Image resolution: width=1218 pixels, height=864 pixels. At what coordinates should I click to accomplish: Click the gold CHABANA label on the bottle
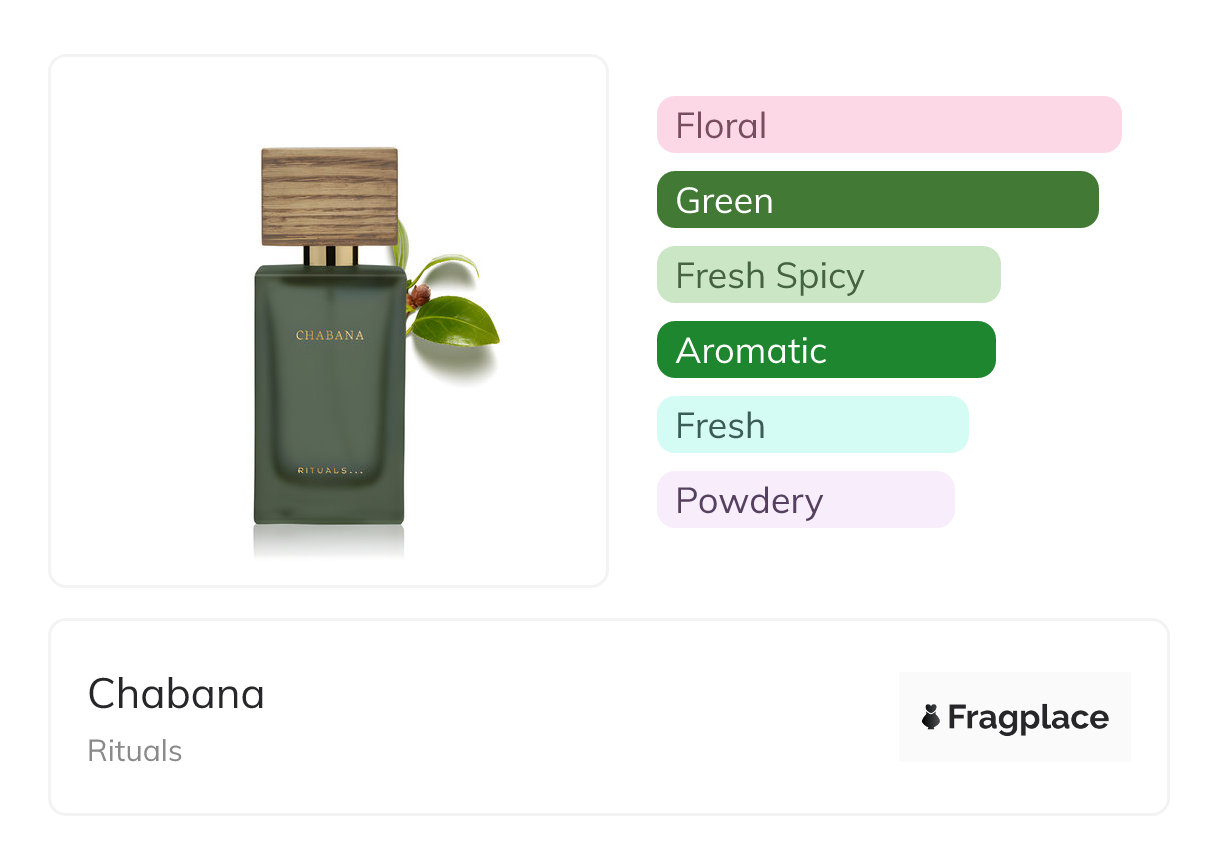(x=329, y=335)
